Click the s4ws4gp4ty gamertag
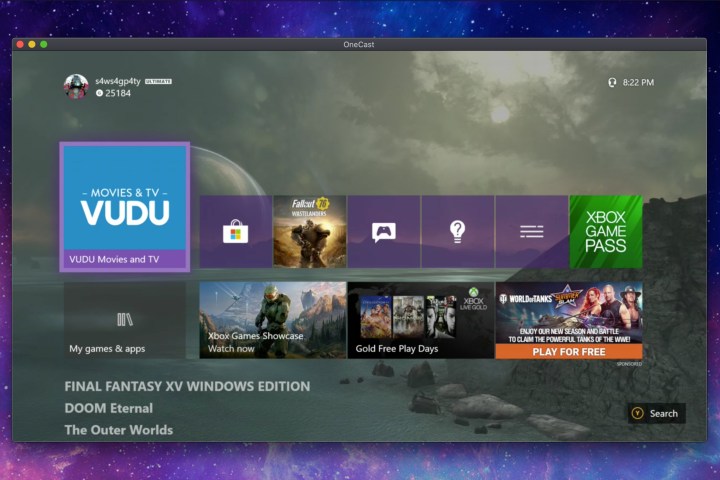This screenshot has height=480, width=720. [118, 80]
